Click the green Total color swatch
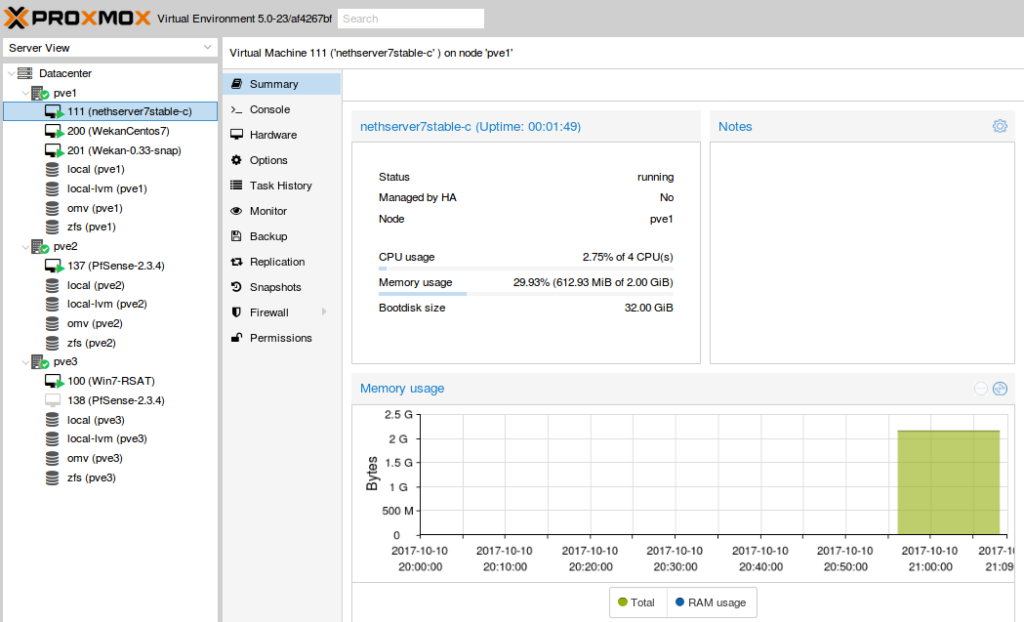This screenshot has width=1024, height=622. coord(623,602)
